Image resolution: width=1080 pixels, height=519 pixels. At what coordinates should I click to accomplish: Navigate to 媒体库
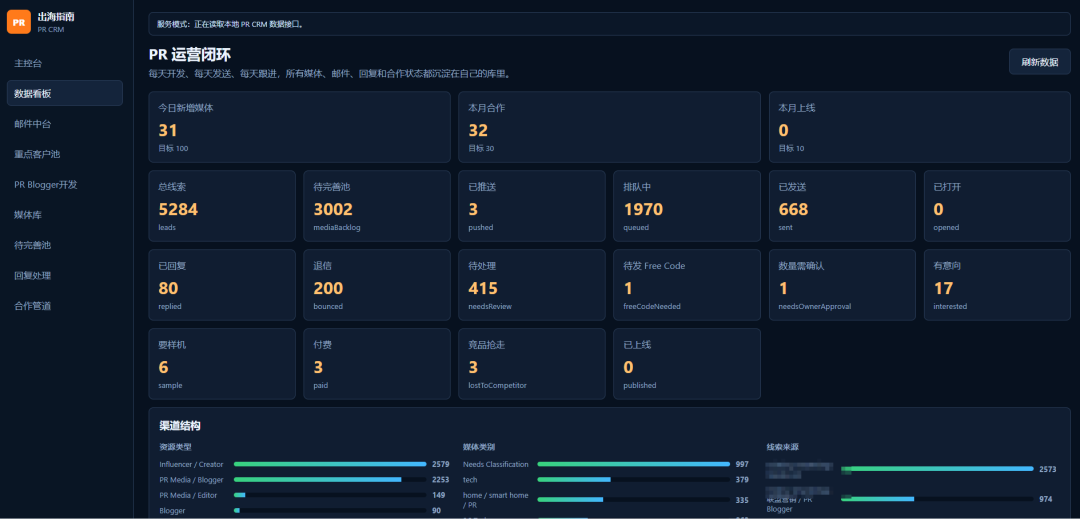(x=65, y=215)
